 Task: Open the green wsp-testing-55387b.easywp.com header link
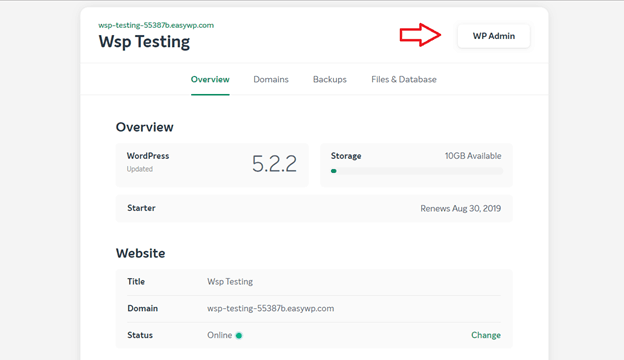coord(156,25)
